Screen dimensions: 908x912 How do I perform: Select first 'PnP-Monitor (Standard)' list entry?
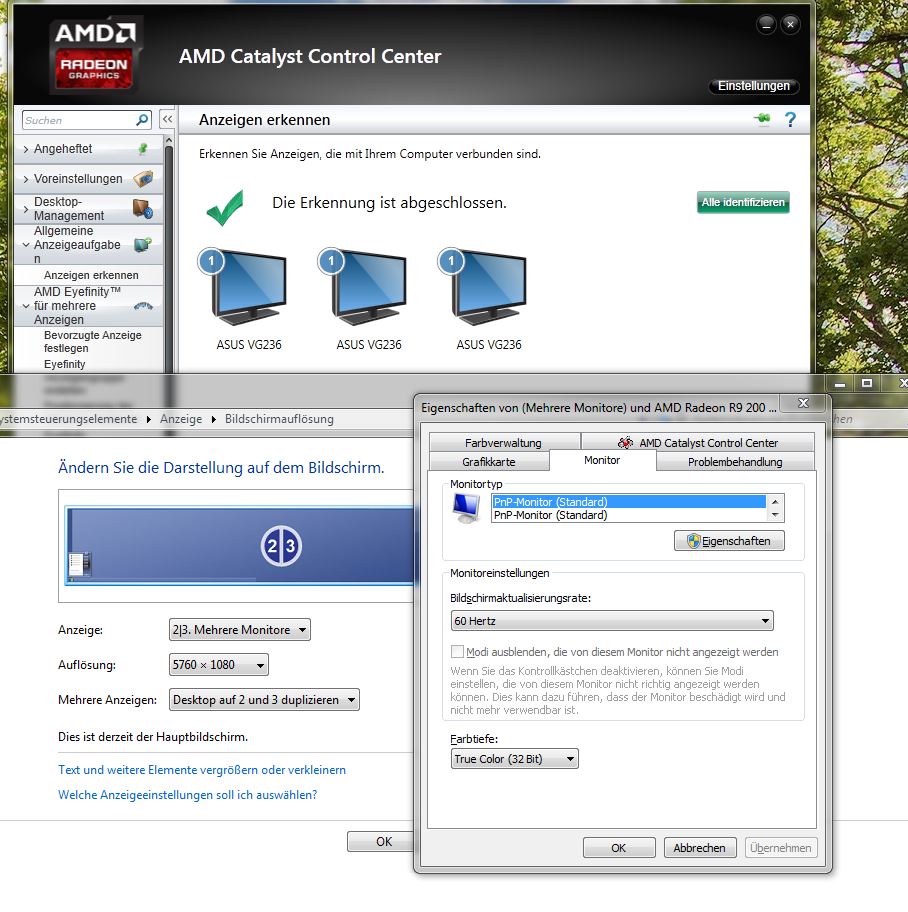click(628, 502)
